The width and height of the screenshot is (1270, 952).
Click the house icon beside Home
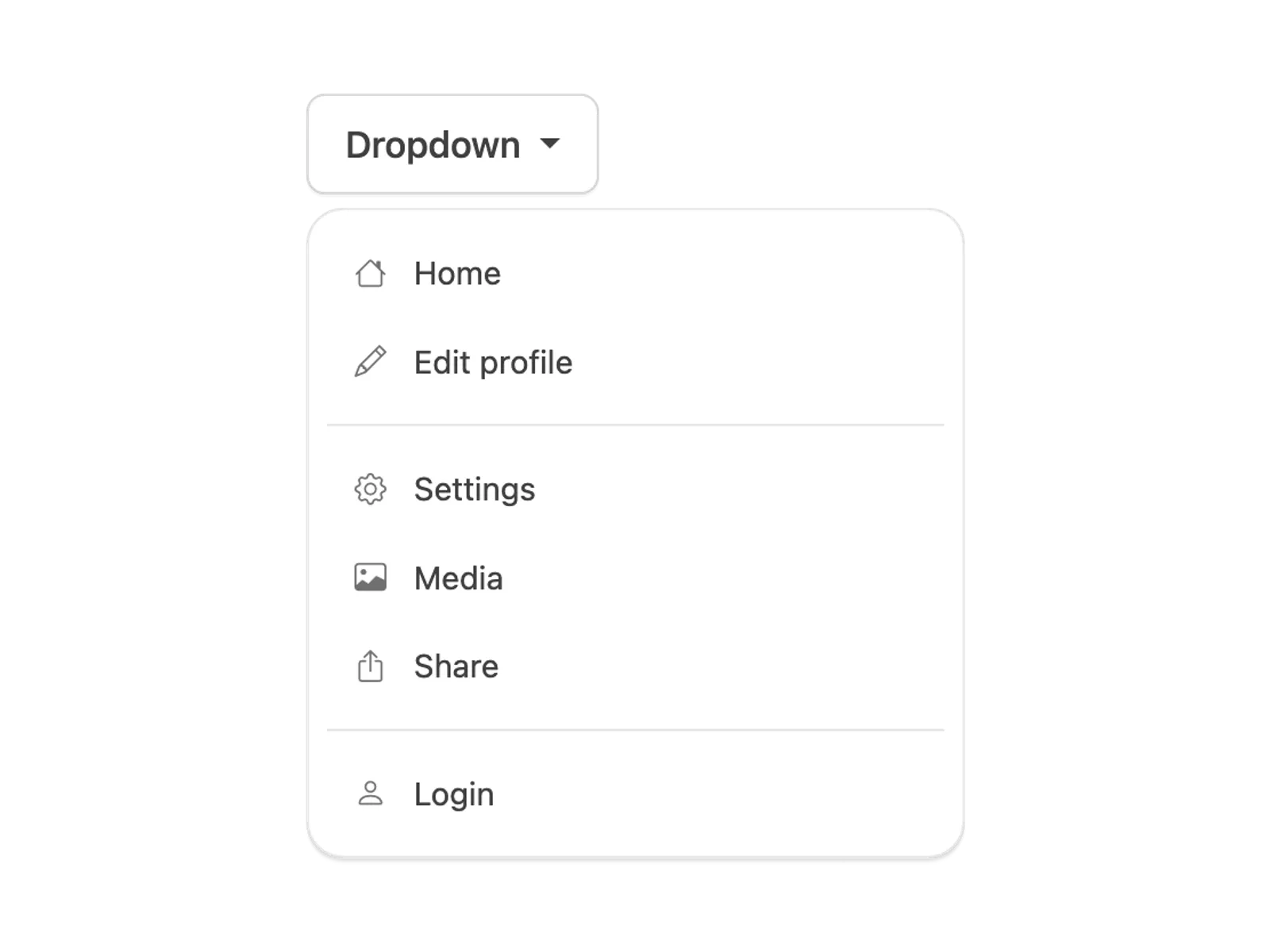click(x=370, y=274)
